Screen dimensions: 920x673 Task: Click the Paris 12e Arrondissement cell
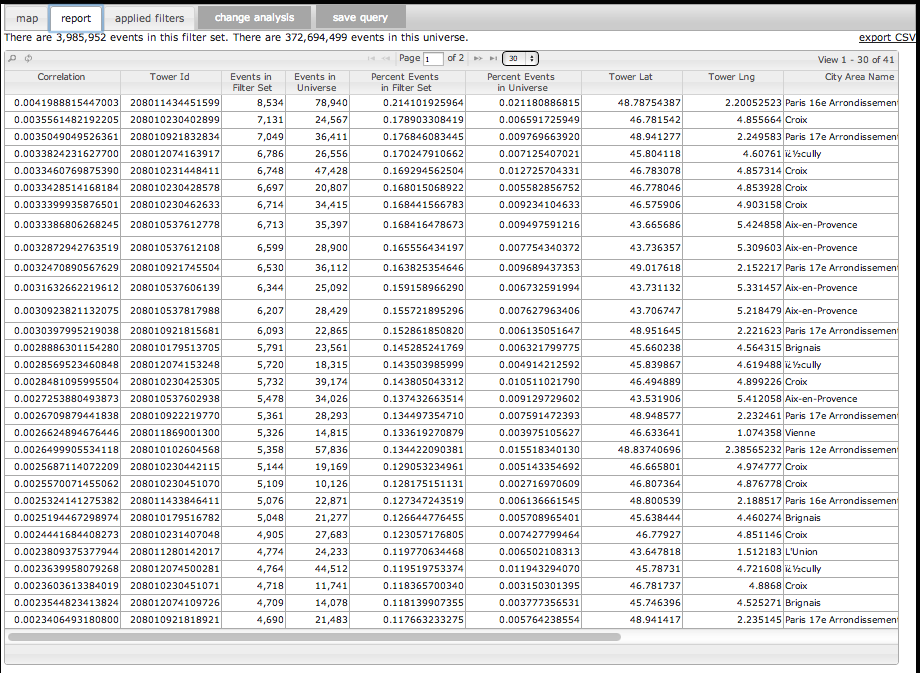(841, 449)
